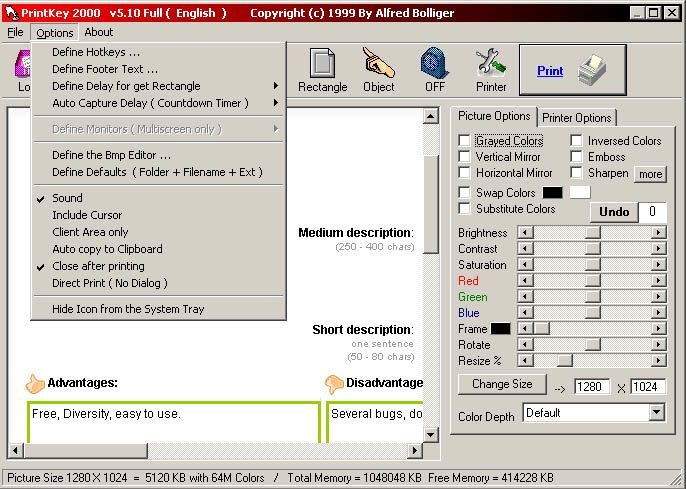Viewport: 686px width, 489px height.
Task: Enable Client Area only option
Action: coord(159,232)
